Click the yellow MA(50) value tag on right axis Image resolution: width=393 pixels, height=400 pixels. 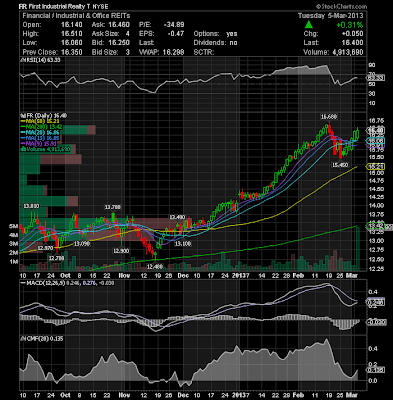tap(376, 166)
